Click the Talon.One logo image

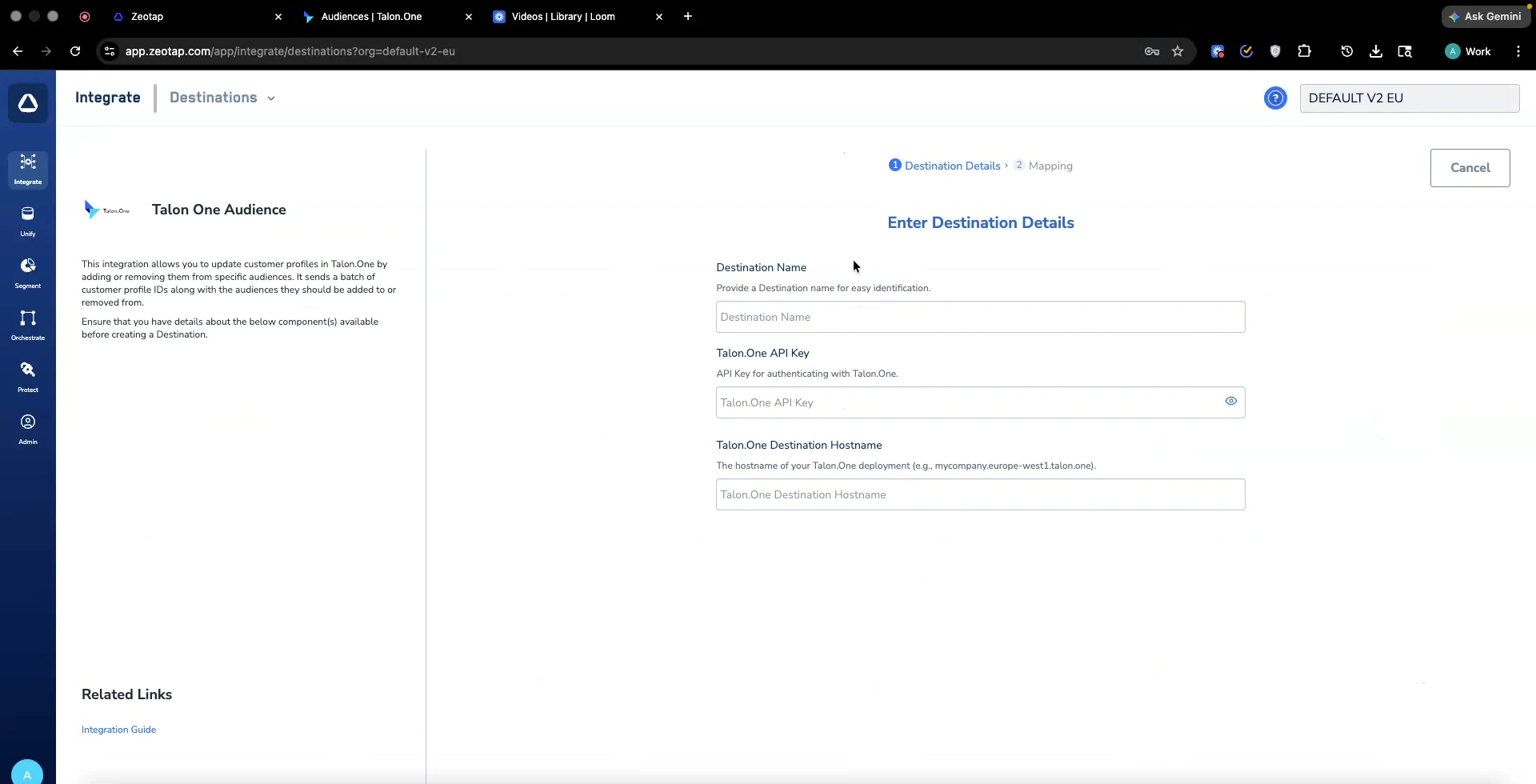(106, 210)
